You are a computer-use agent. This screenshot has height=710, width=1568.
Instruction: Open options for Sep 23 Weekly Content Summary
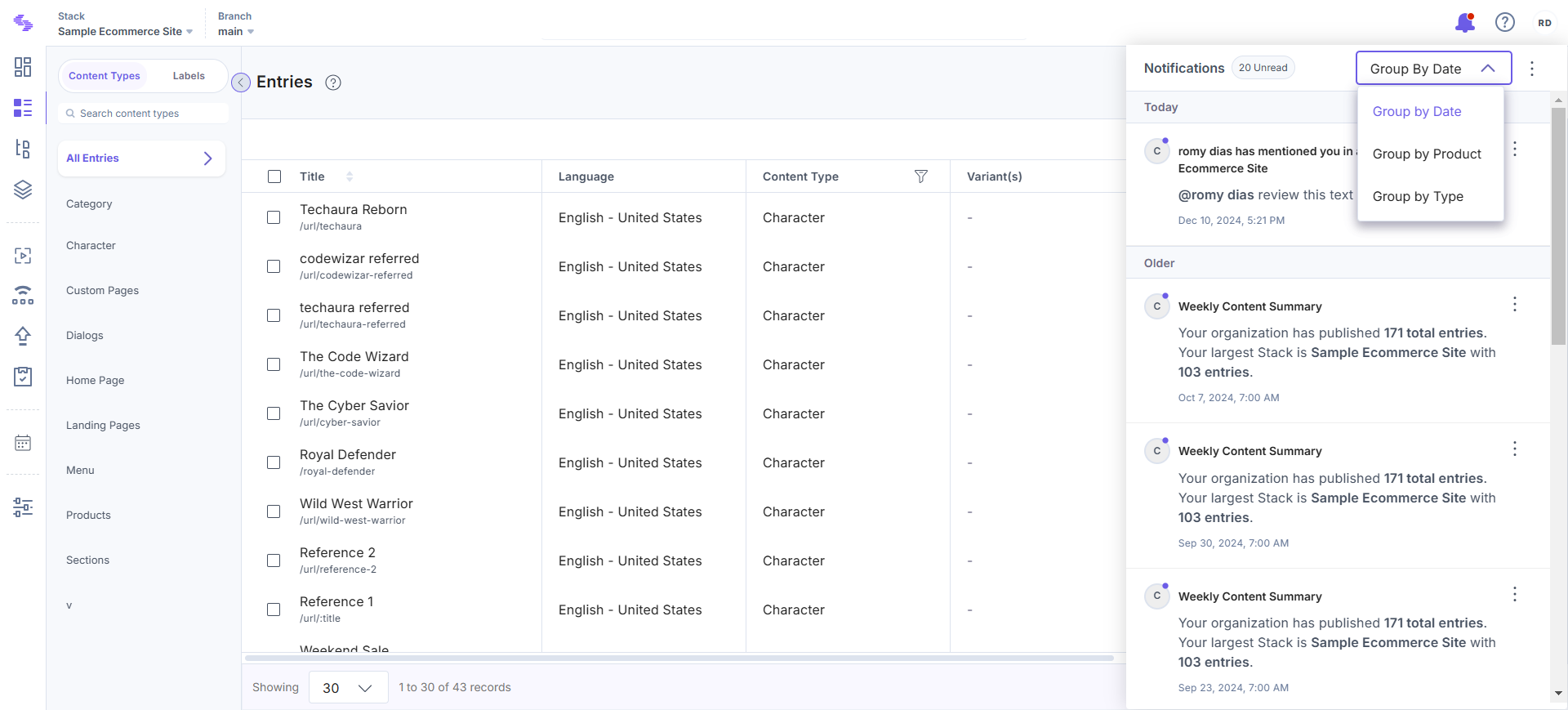(1515, 594)
